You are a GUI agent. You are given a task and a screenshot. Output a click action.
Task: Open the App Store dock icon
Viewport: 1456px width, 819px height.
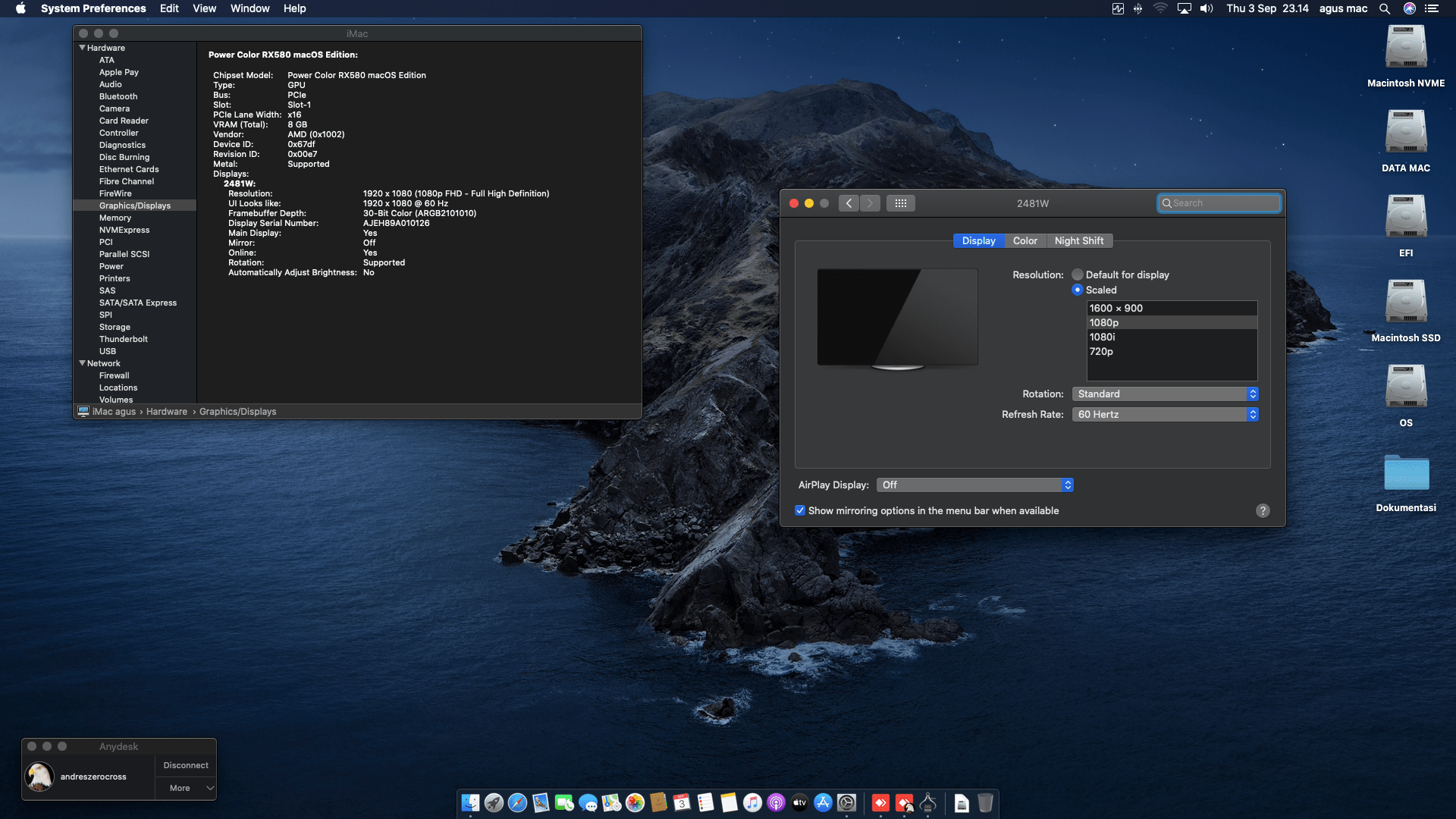[823, 802]
